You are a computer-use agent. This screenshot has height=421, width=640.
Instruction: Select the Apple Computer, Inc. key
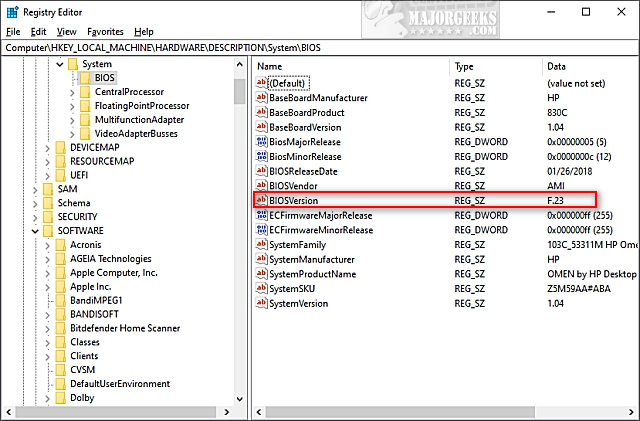(x=113, y=272)
